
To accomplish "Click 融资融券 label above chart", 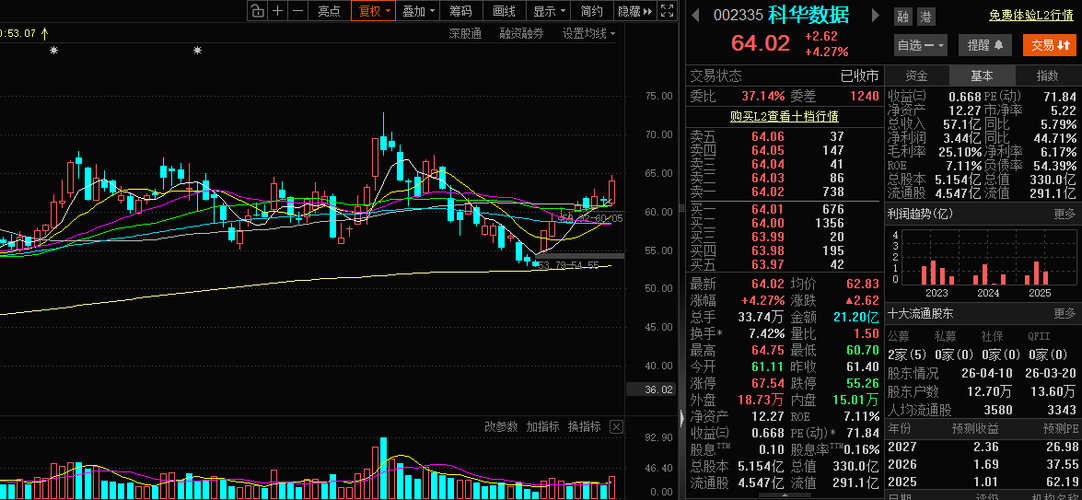I will click(522, 32).
